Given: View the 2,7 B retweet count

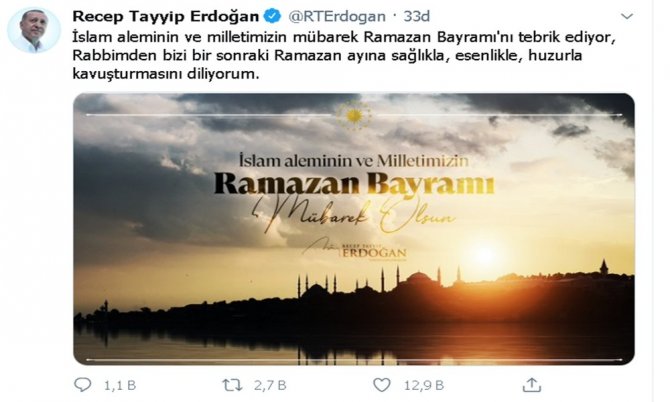Looking at the screenshot, I should 270,385.
